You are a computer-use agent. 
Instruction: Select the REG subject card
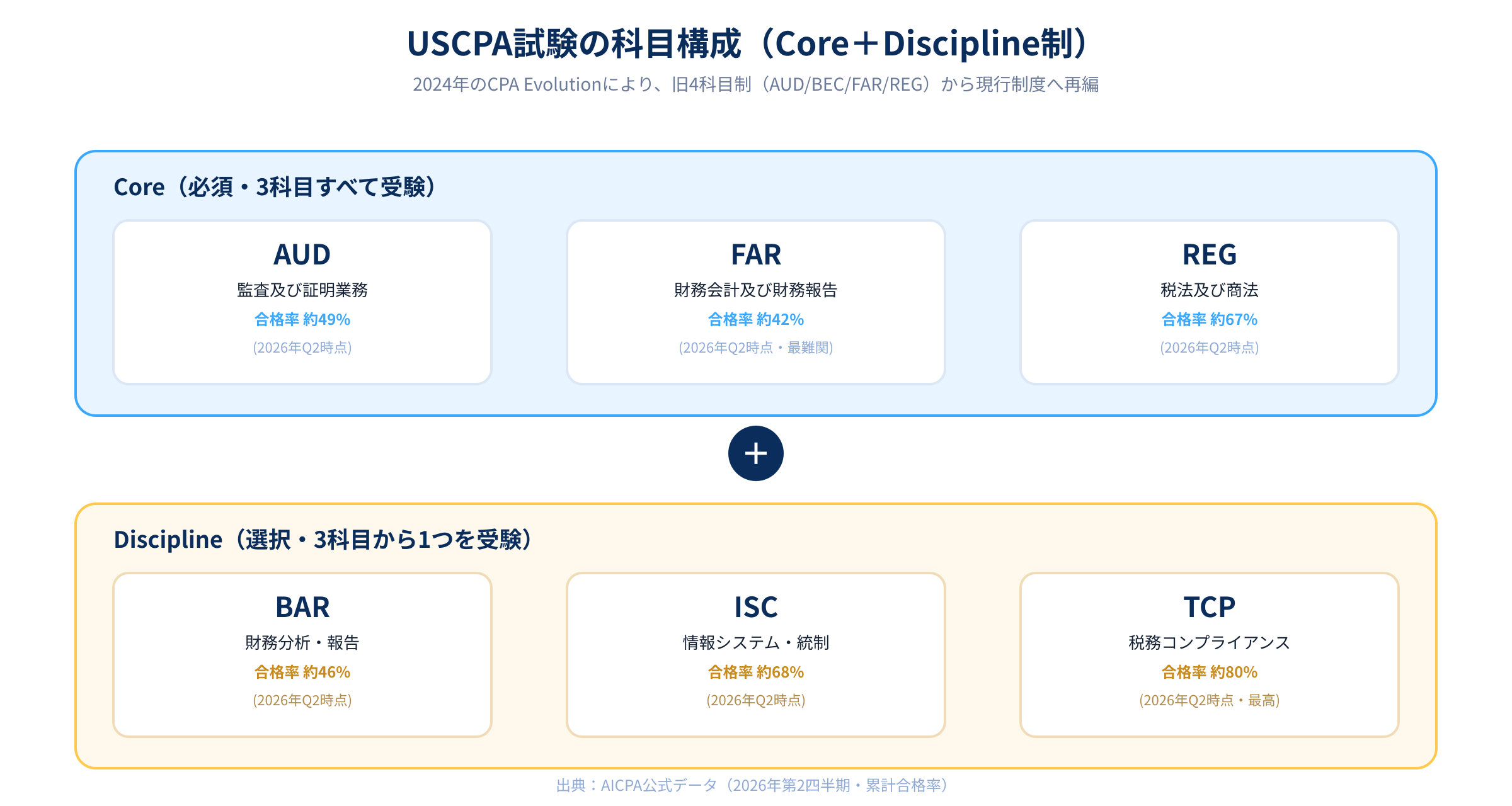[1210, 302]
